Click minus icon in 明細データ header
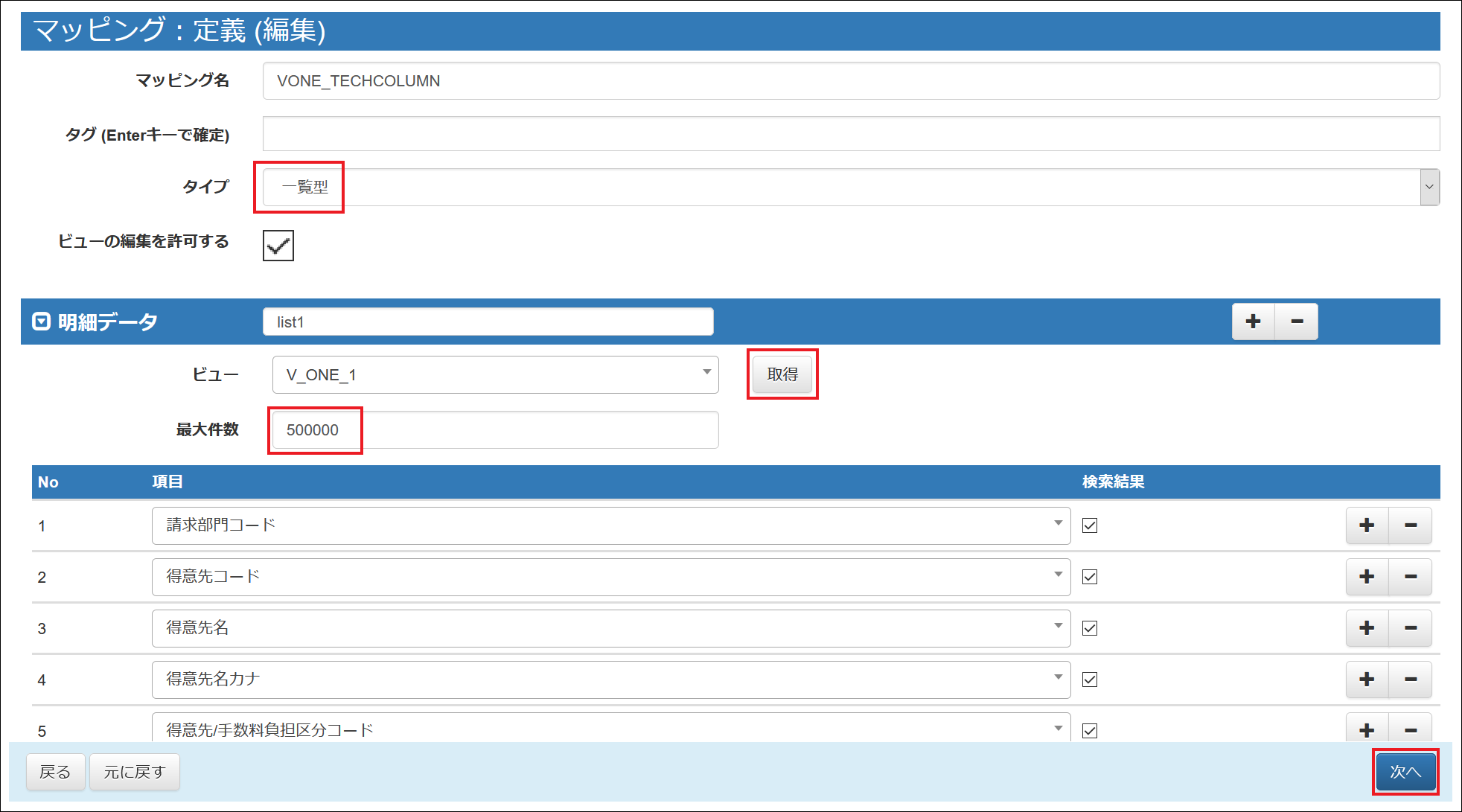Screen dimensions: 1462x812 (x=1297, y=321)
